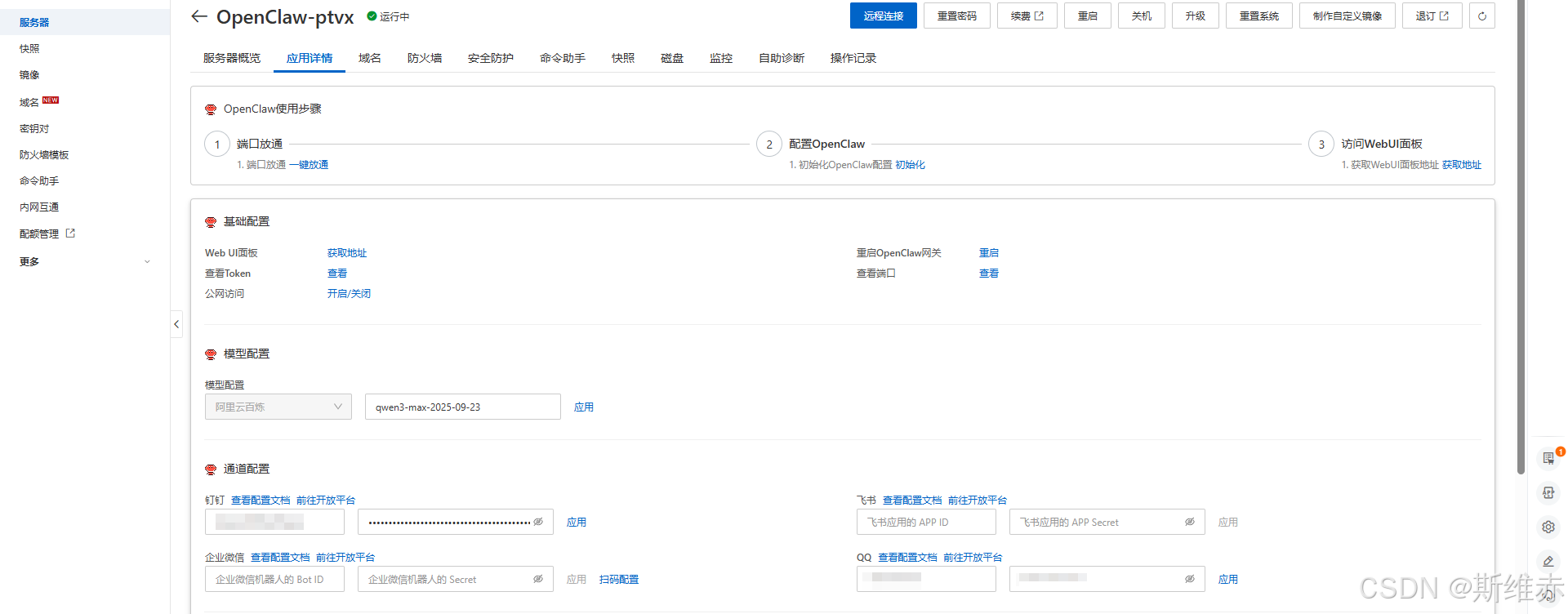
Task: Click the 初始化 link under 配置OpenClaw
Action: [910, 165]
